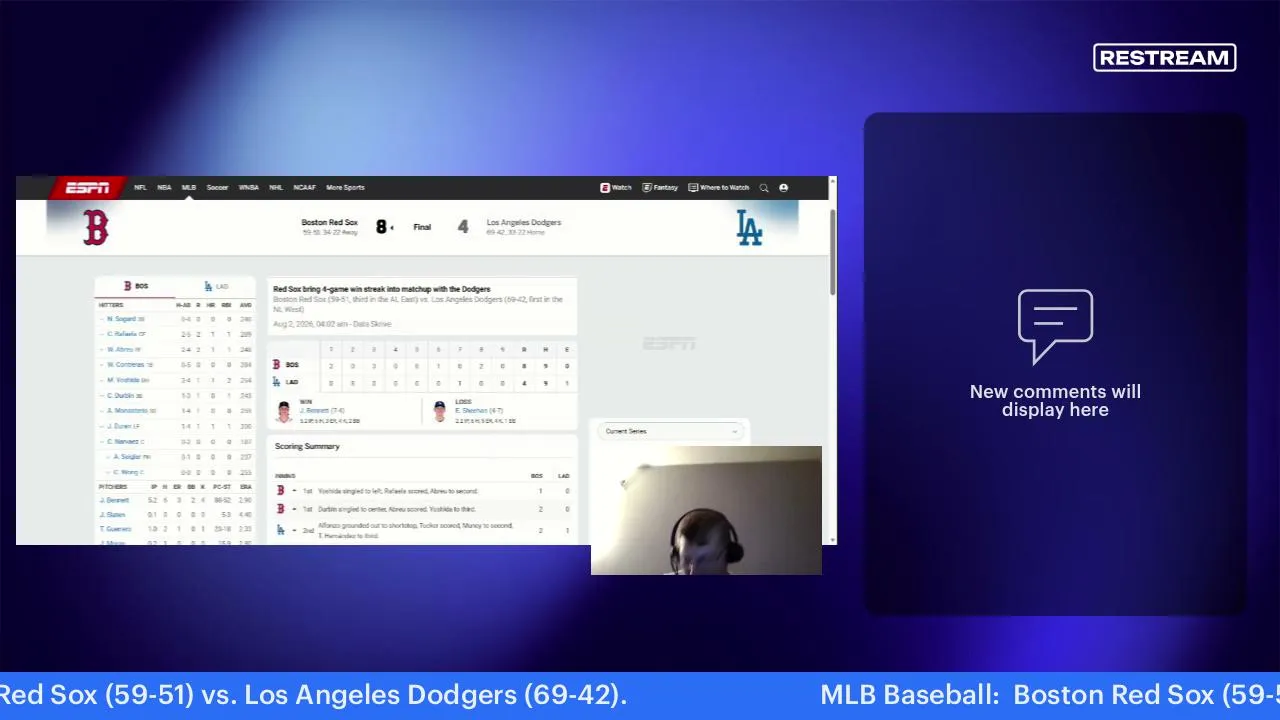Open hitter W. Contreras's player link

tap(126, 365)
